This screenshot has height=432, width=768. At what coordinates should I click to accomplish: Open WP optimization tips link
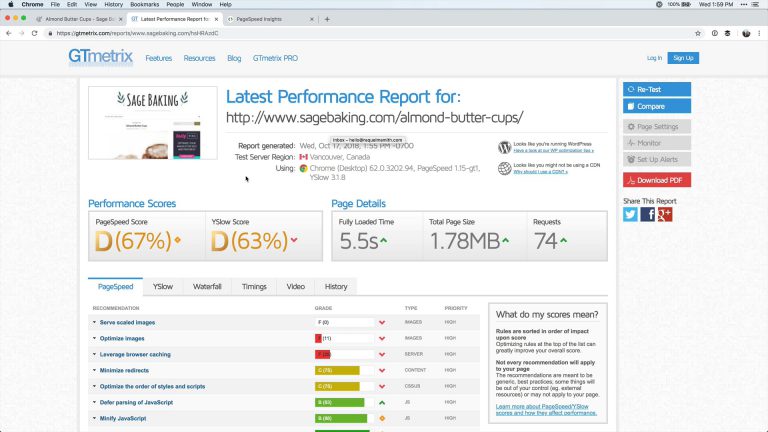coord(553,150)
